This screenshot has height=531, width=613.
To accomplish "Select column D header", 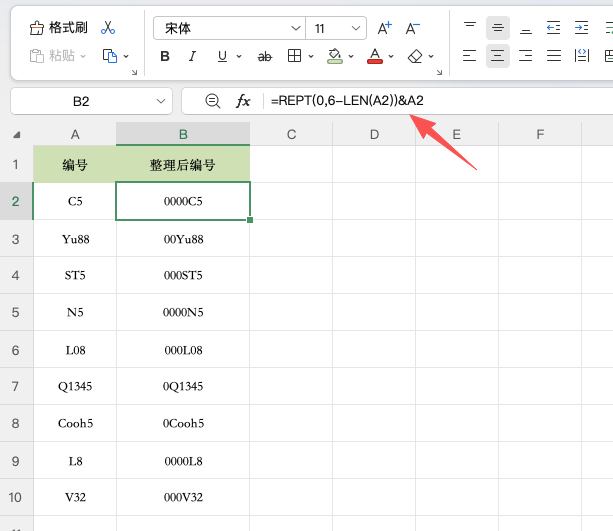I will point(374,135).
